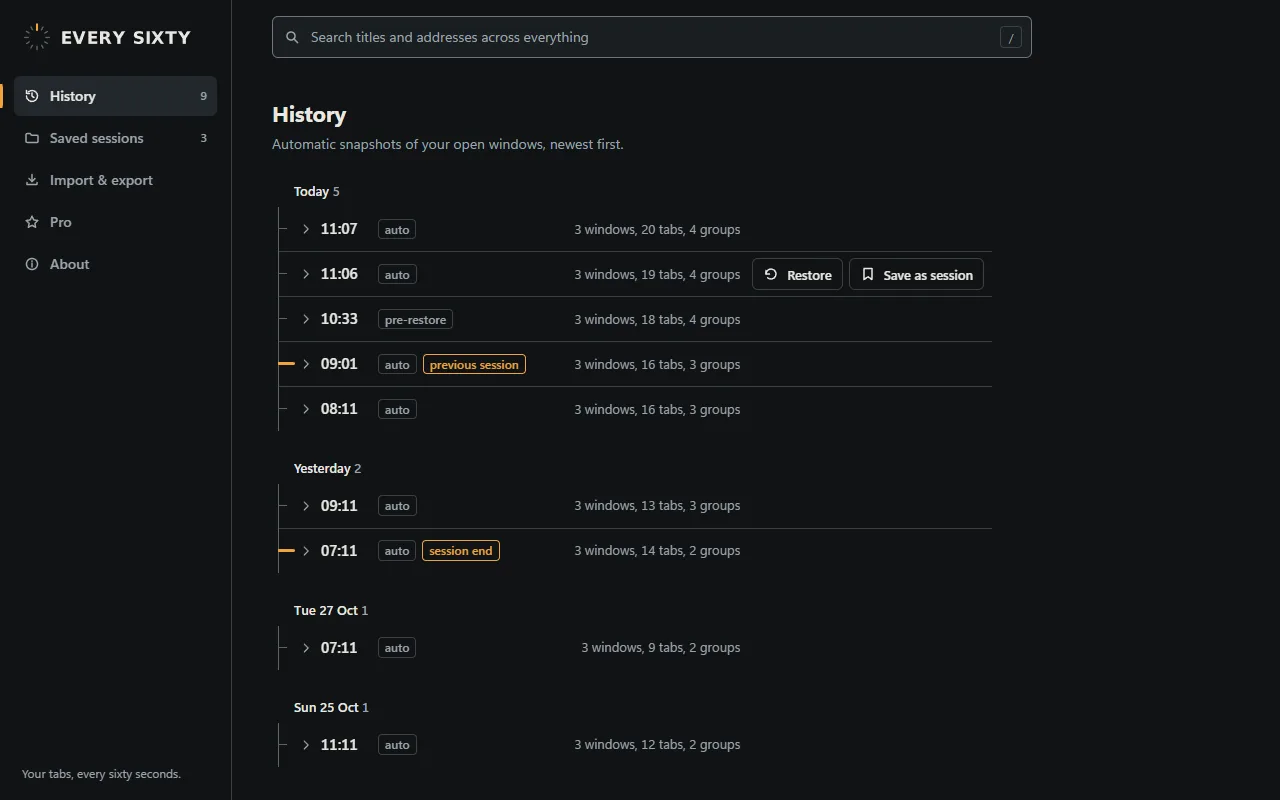Click the Saved sessions folder icon
1280x800 pixels.
(x=32, y=138)
